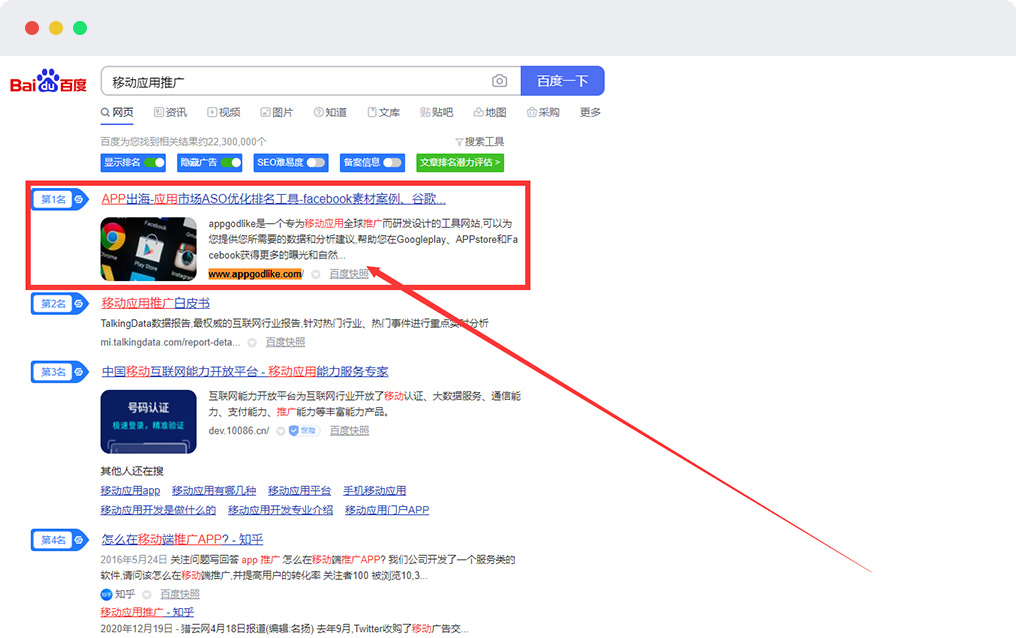Viewport: 1016px width, 638px height.
Task: Visit the dev.10086.cn/ URL link
Action: point(238,431)
